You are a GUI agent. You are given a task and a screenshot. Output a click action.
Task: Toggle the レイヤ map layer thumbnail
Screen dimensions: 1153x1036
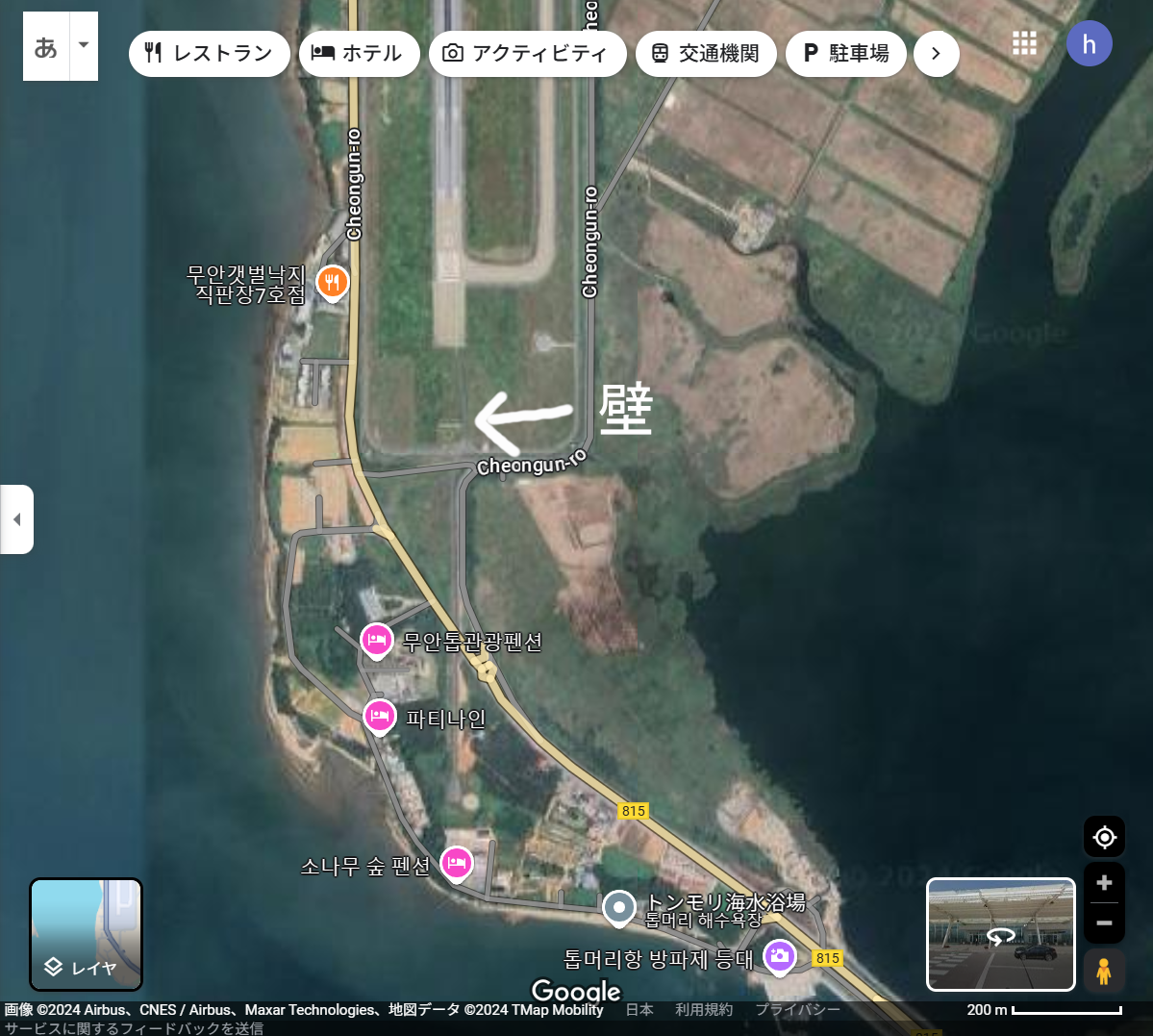pos(86,934)
